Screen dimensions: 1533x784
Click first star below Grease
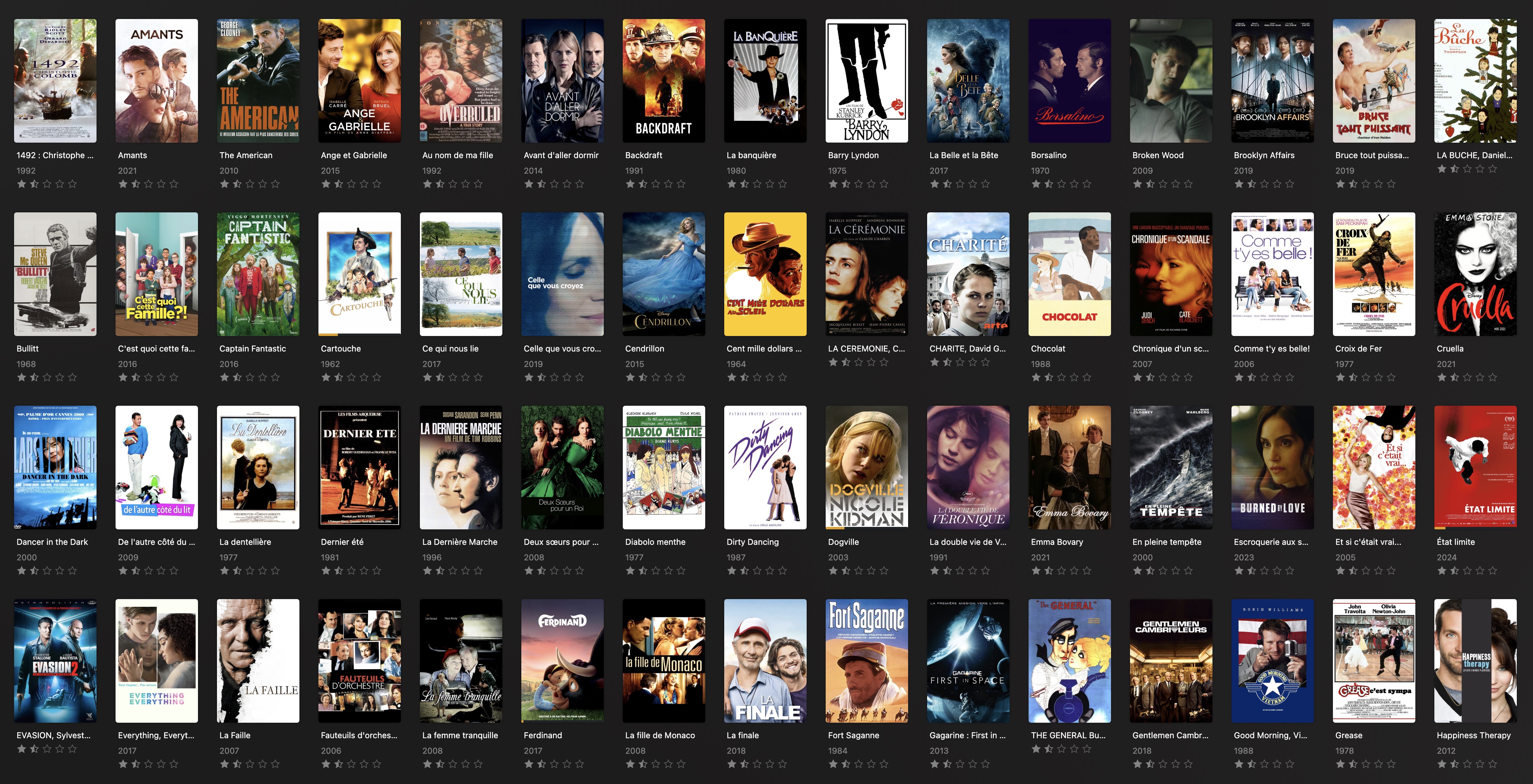(x=1340, y=764)
